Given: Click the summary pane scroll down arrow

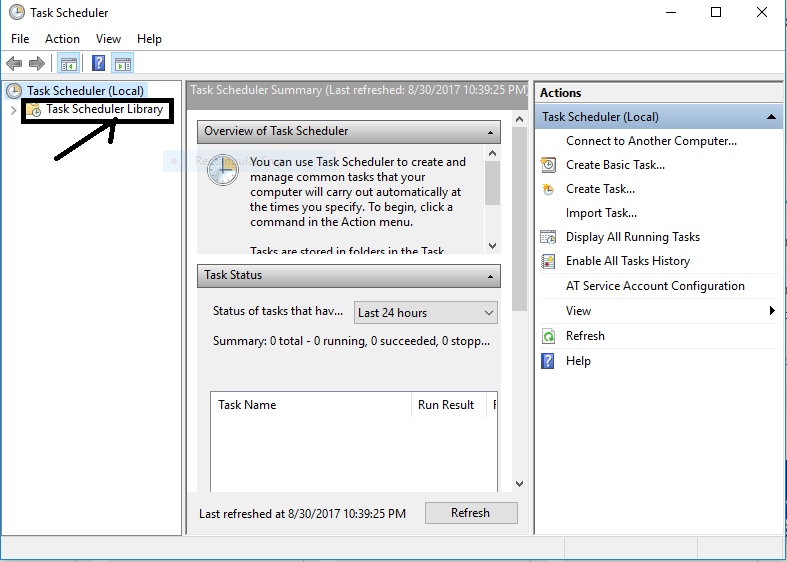Looking at the screenshot, I should (x=519, y=484).
